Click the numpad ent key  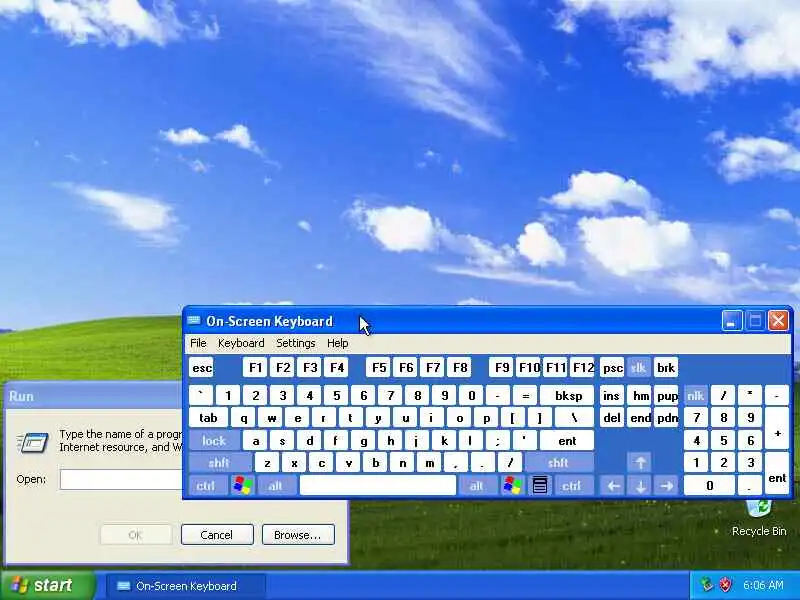click(x=777, y=474)
